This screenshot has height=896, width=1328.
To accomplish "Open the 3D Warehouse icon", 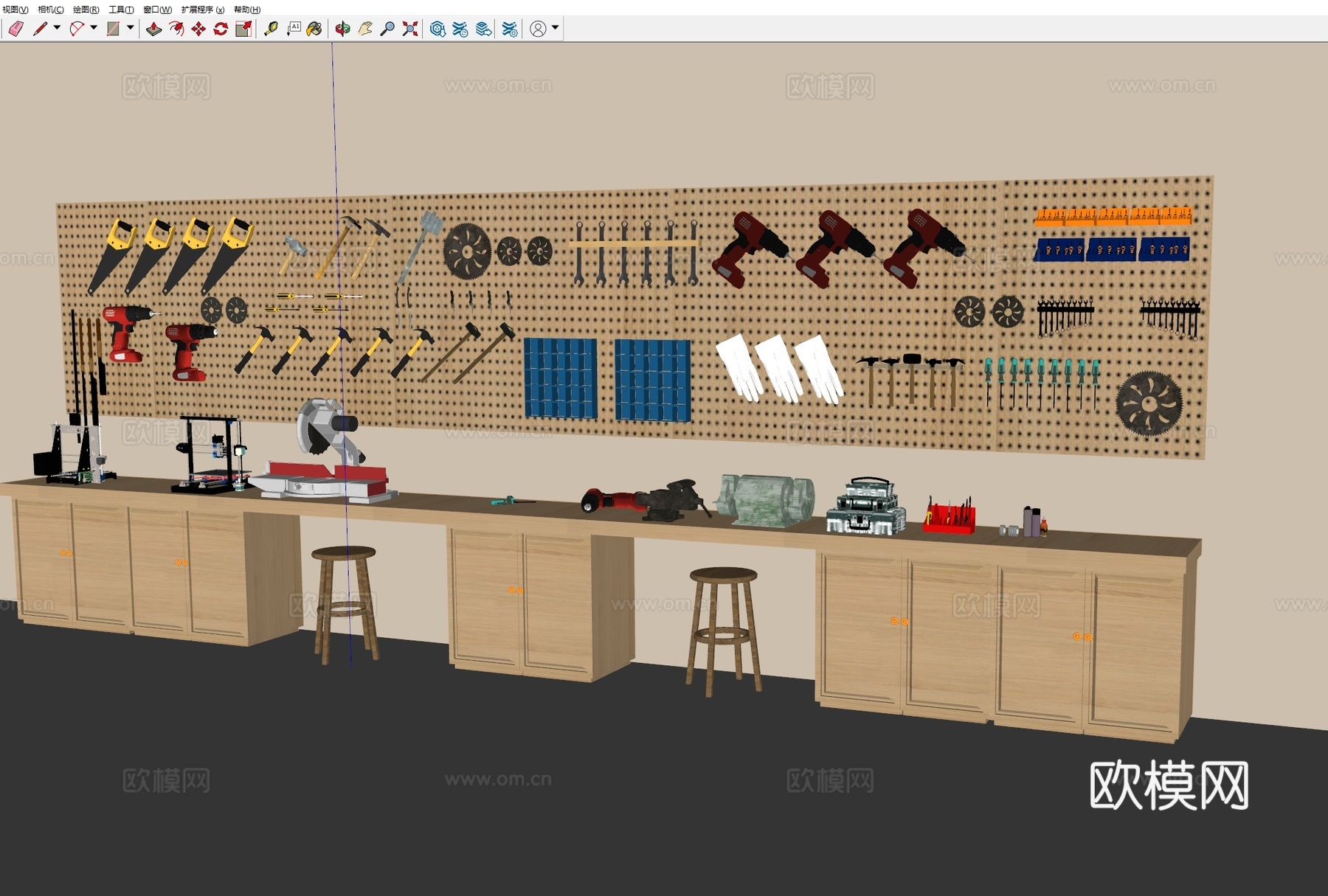I will [438, 29].
